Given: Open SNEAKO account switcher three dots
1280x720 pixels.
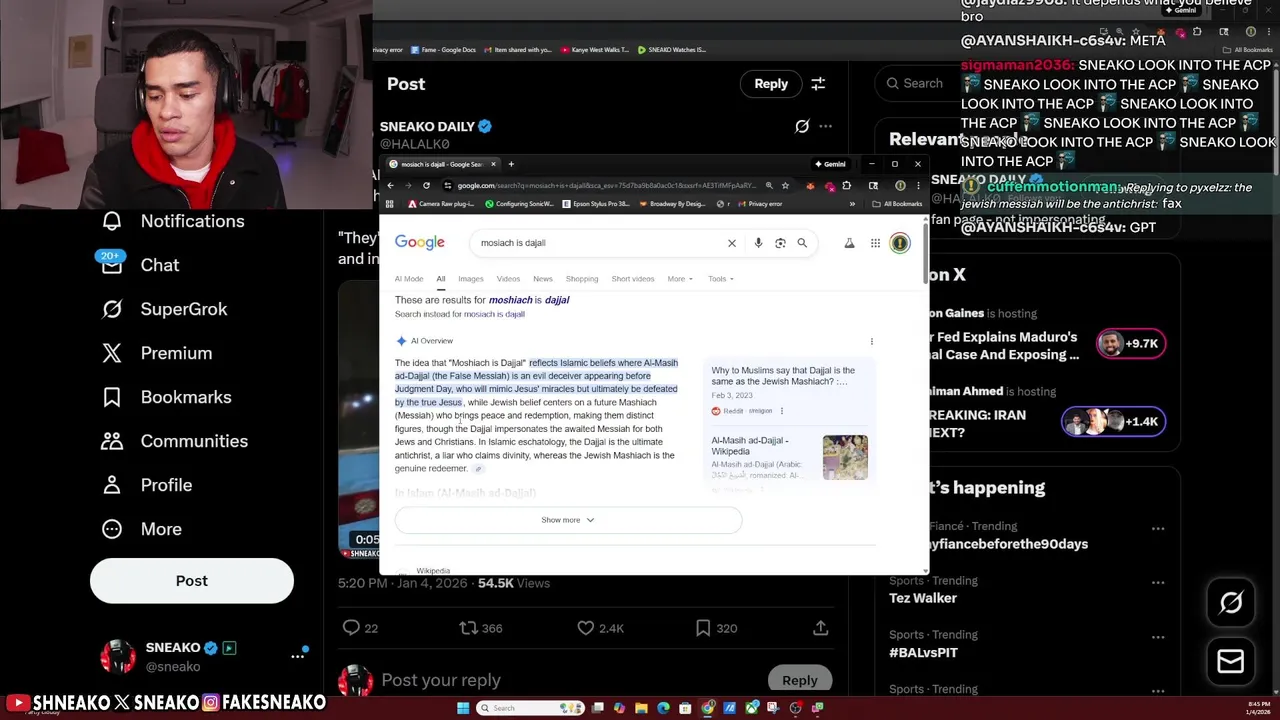Looking at the screenshot, I should click(297, 656).
